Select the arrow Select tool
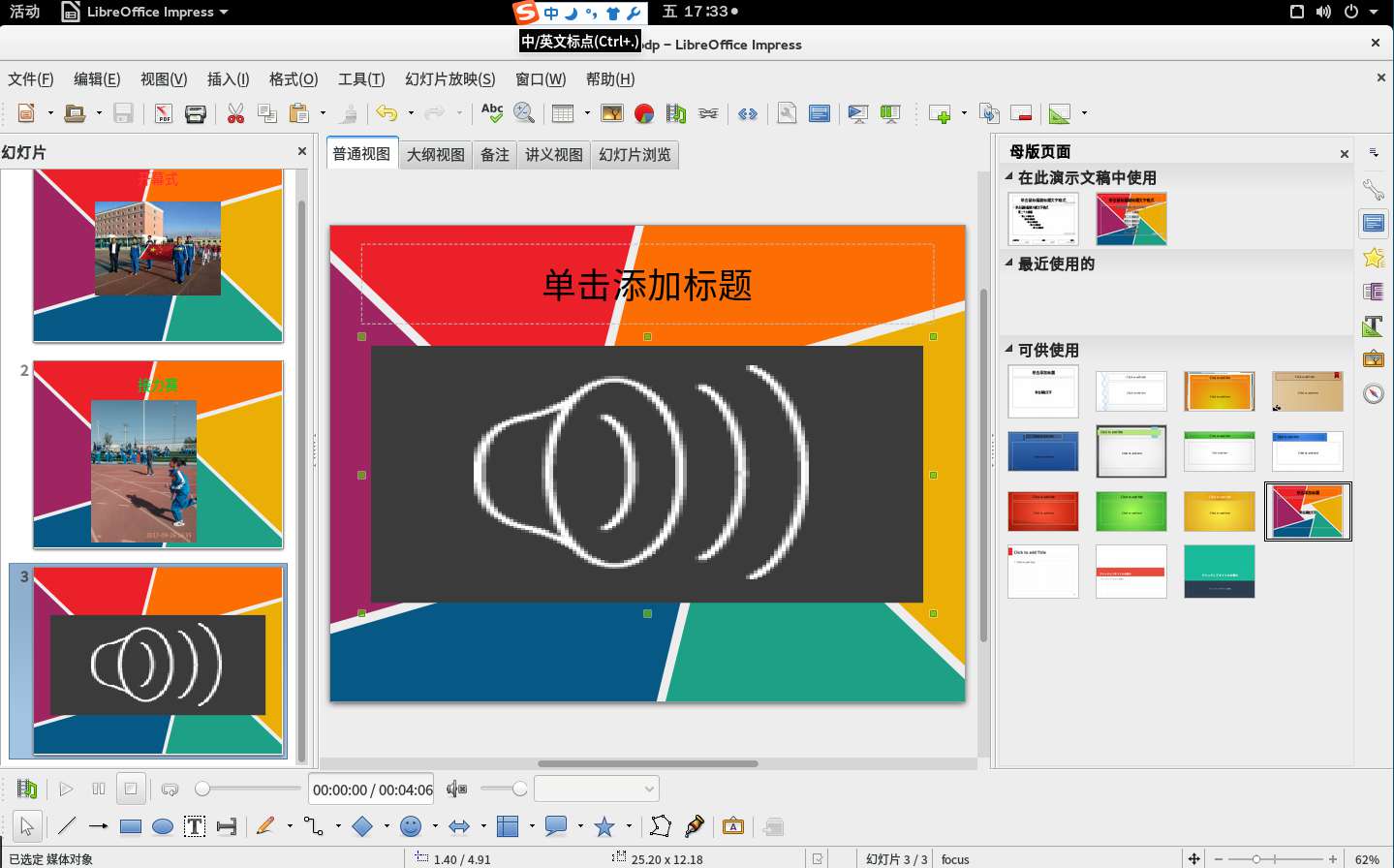This screenshot has height=868, width=1394. tap(27, 826)
